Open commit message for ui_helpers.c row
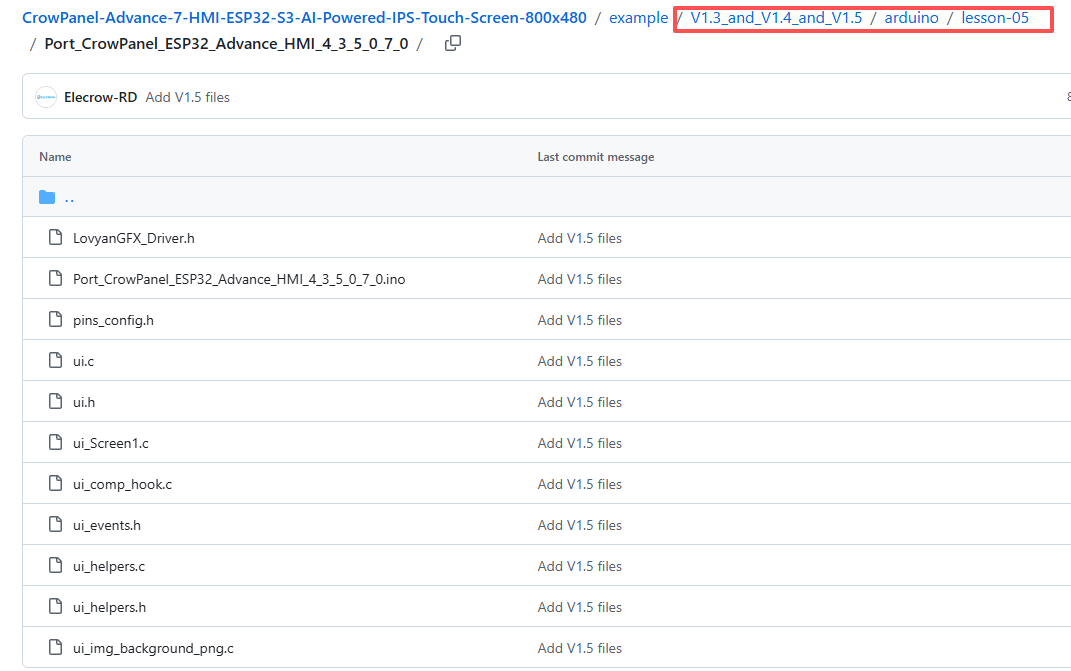 [579, 566]
